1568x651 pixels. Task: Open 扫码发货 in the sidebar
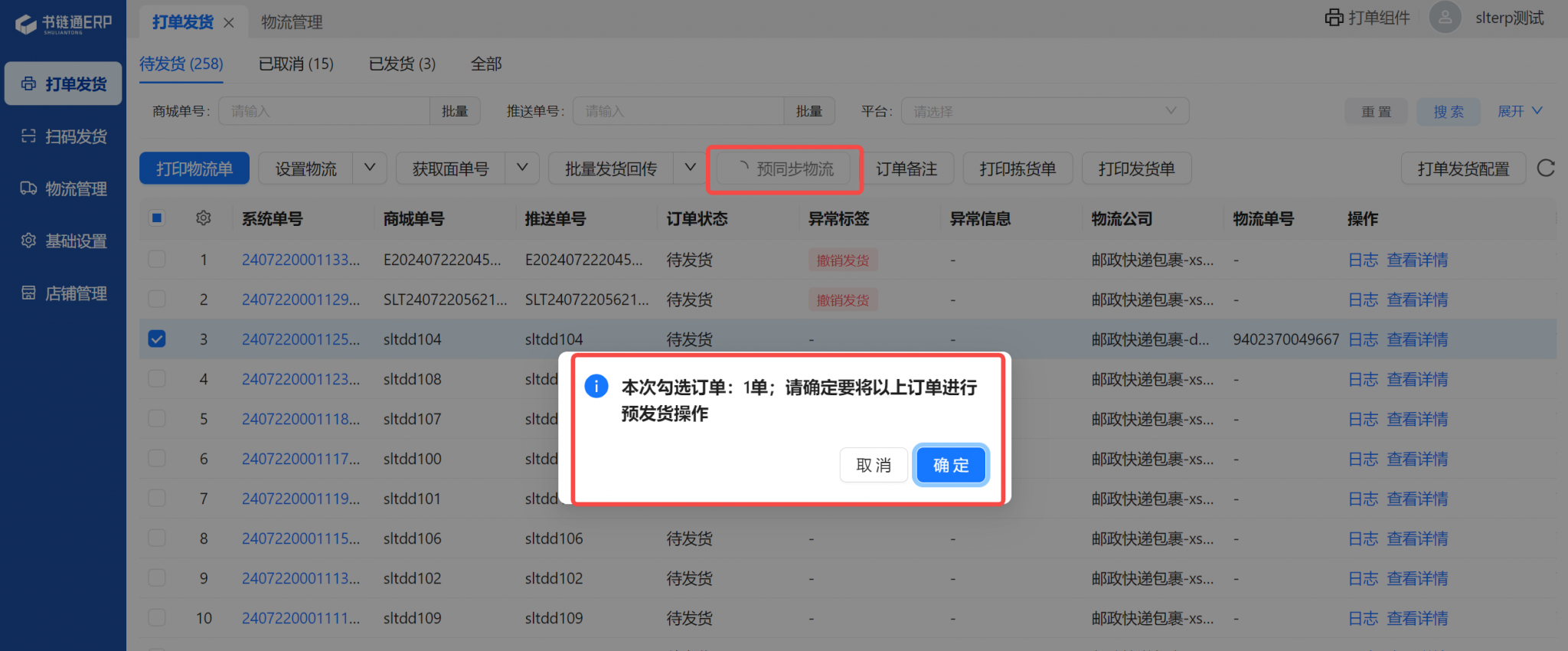(x=64, y=136)
